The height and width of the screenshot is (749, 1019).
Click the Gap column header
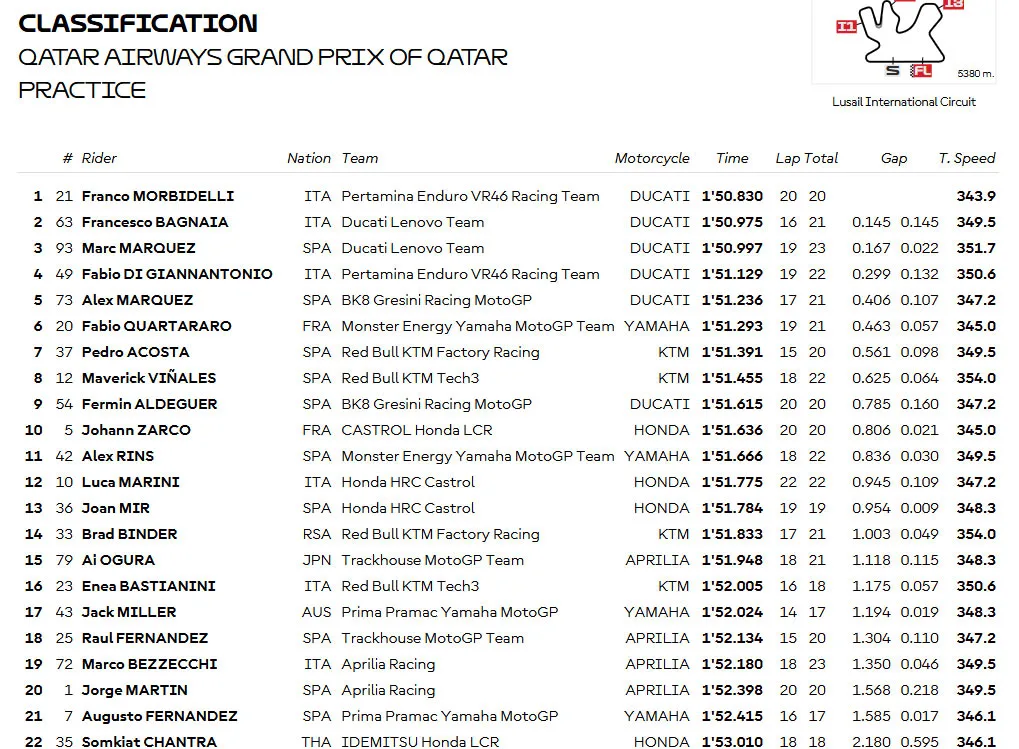894,159
